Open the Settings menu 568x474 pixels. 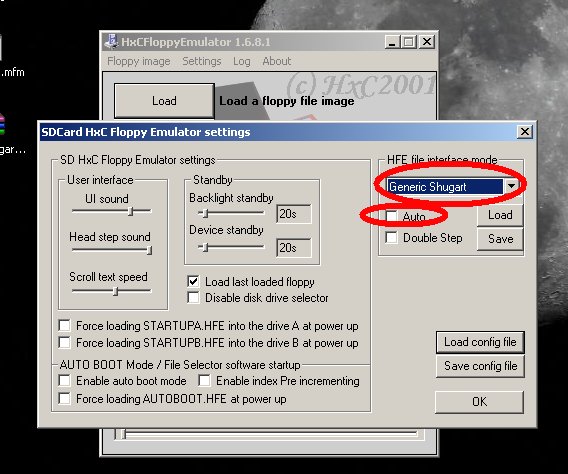click(x=202, y=61)
